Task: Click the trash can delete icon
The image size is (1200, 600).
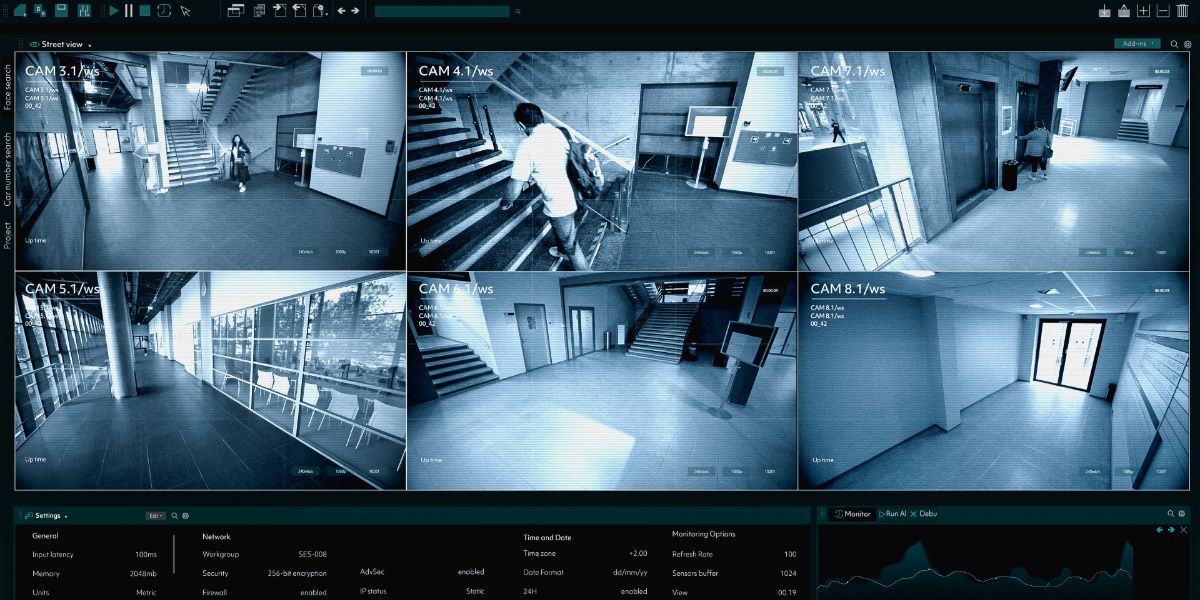Action: pos(1183,11)
